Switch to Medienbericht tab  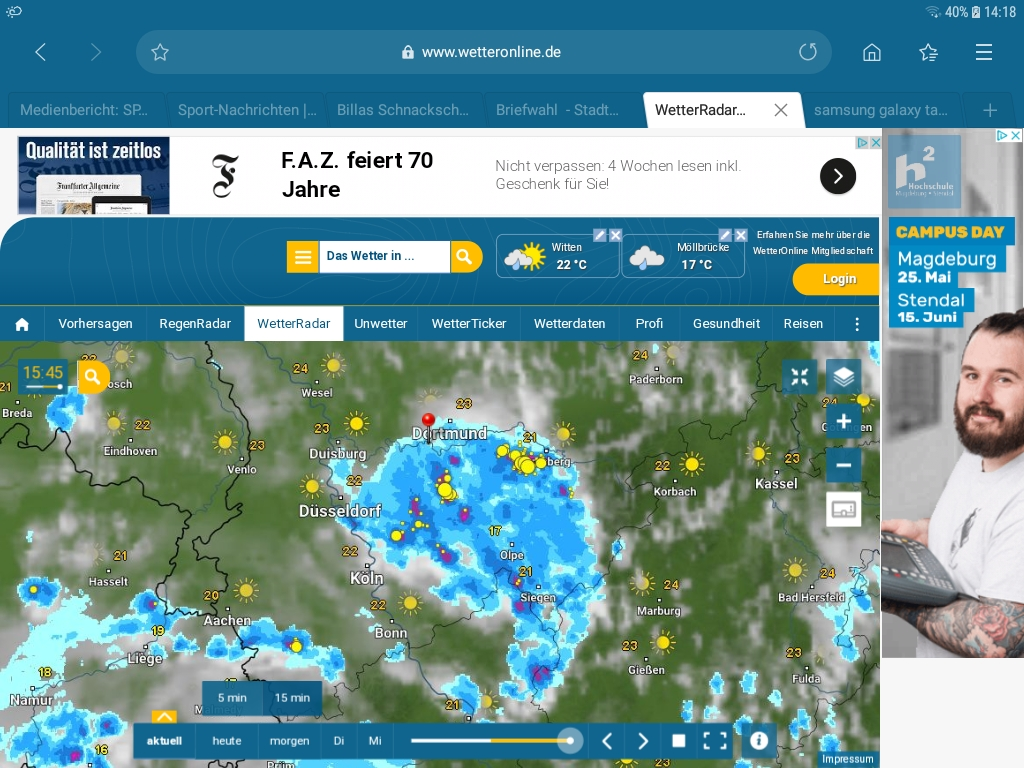pyautogui.click(x=84, y=110)
